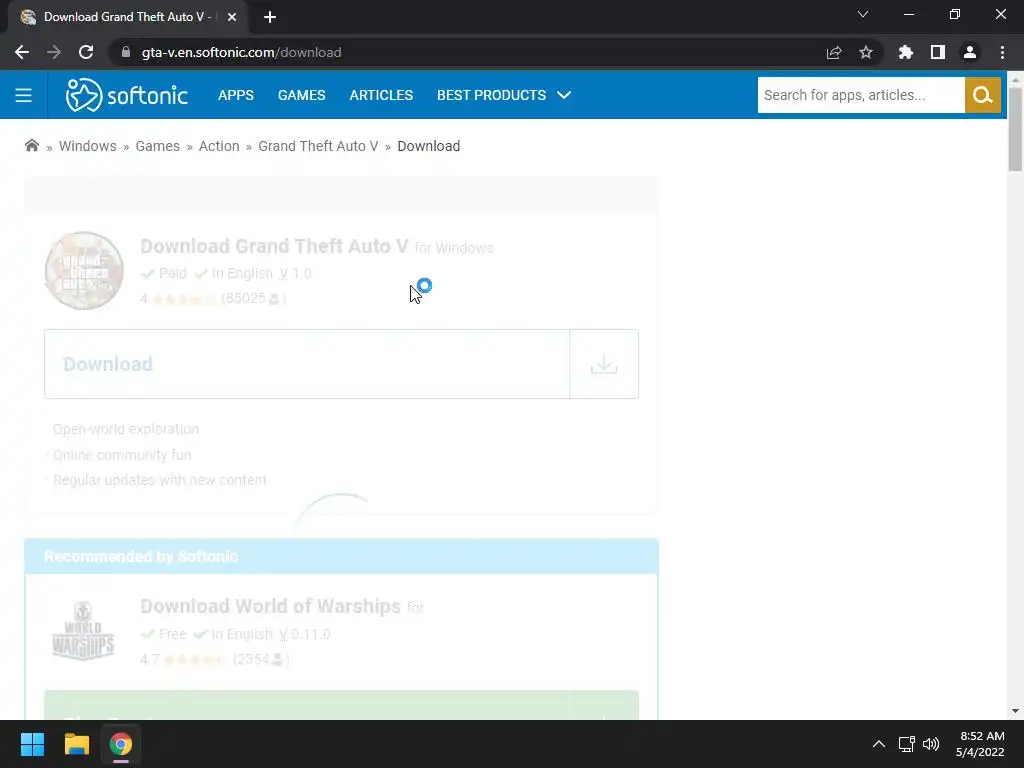
Task: Toggle the Chrome side panel
Action: (938, 52)
